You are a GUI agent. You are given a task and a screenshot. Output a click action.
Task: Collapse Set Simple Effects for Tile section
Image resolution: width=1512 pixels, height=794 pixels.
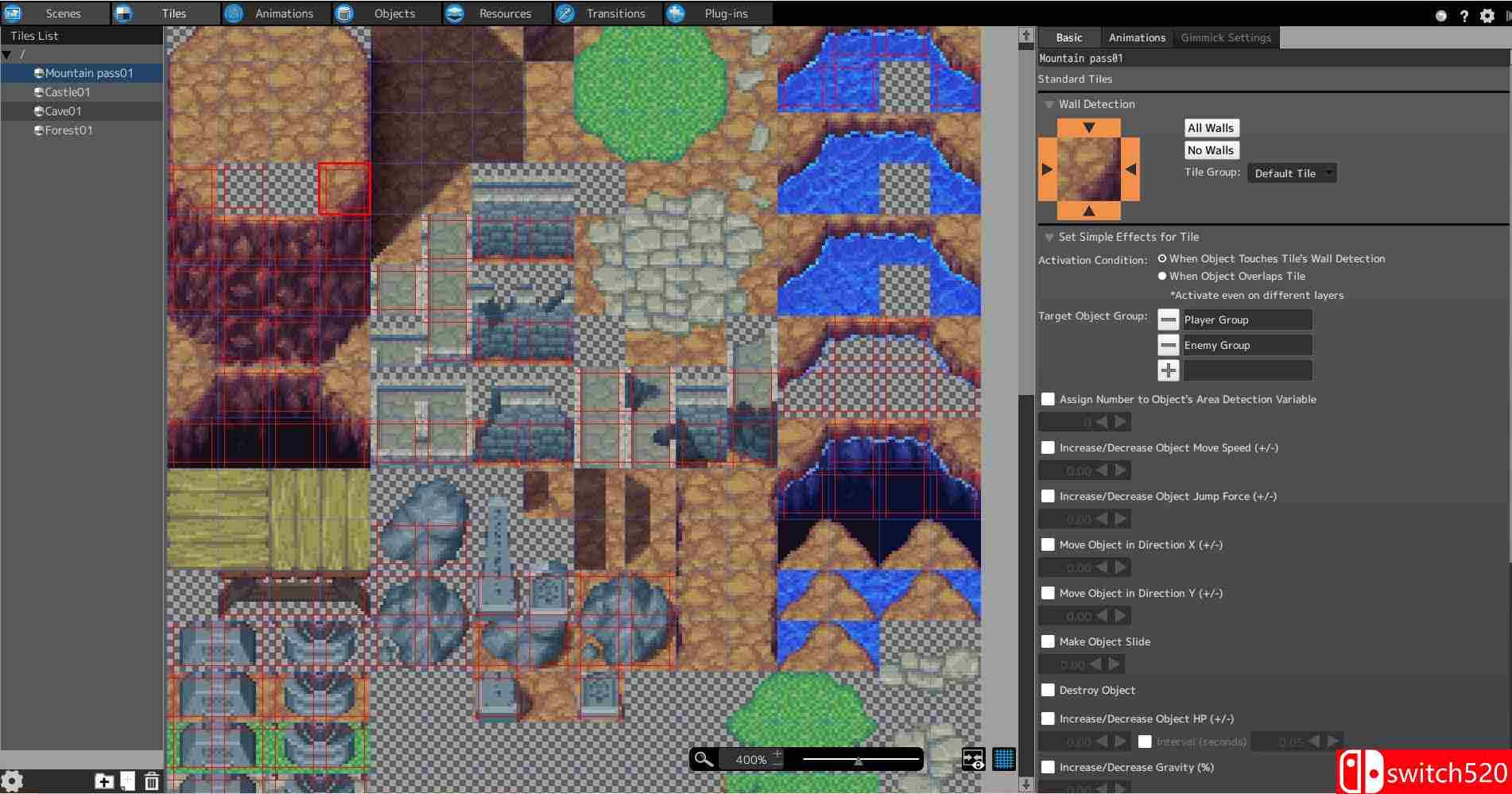point(1049,237)
